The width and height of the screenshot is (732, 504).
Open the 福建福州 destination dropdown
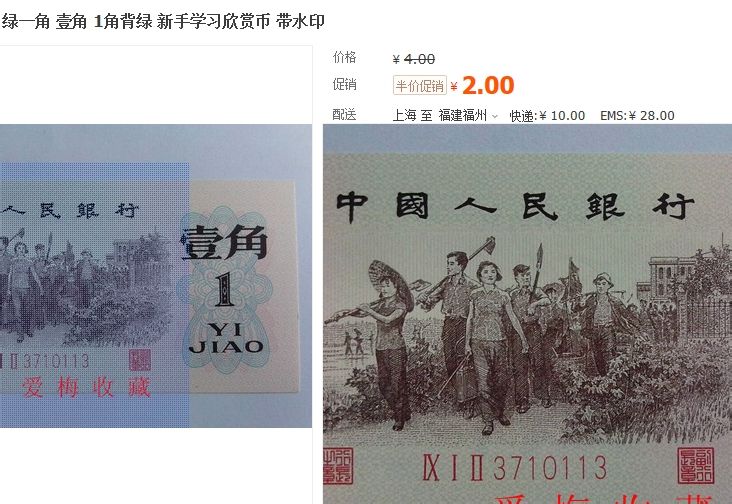468,115
